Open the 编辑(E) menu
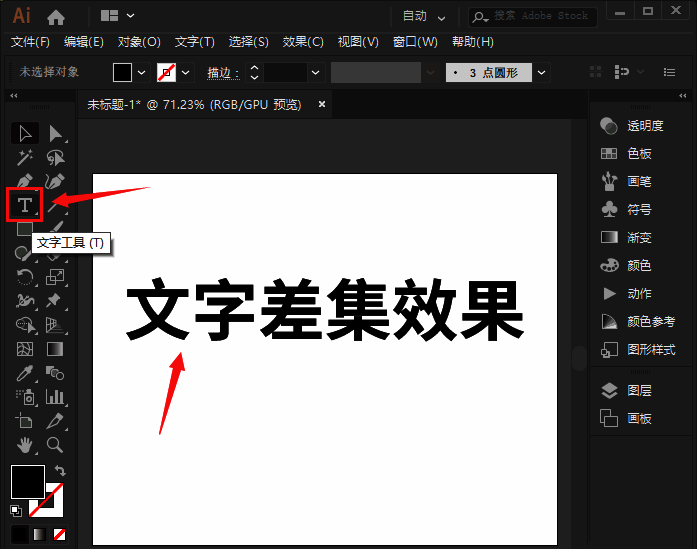697x549 pixels. click(x=84, y=42)
